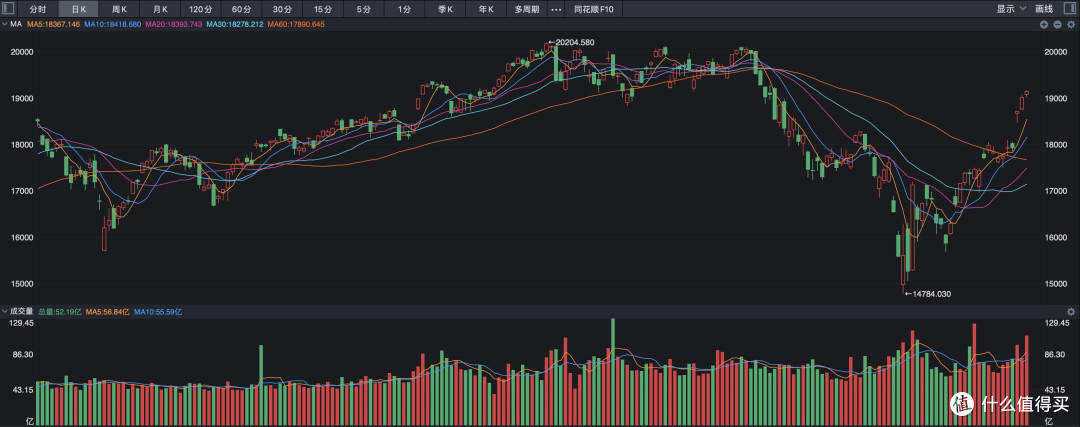Click the 14784.030 low price marker
Image resolution: width=1080 pixels, height=427 pixels.
[x=927, y=294]
